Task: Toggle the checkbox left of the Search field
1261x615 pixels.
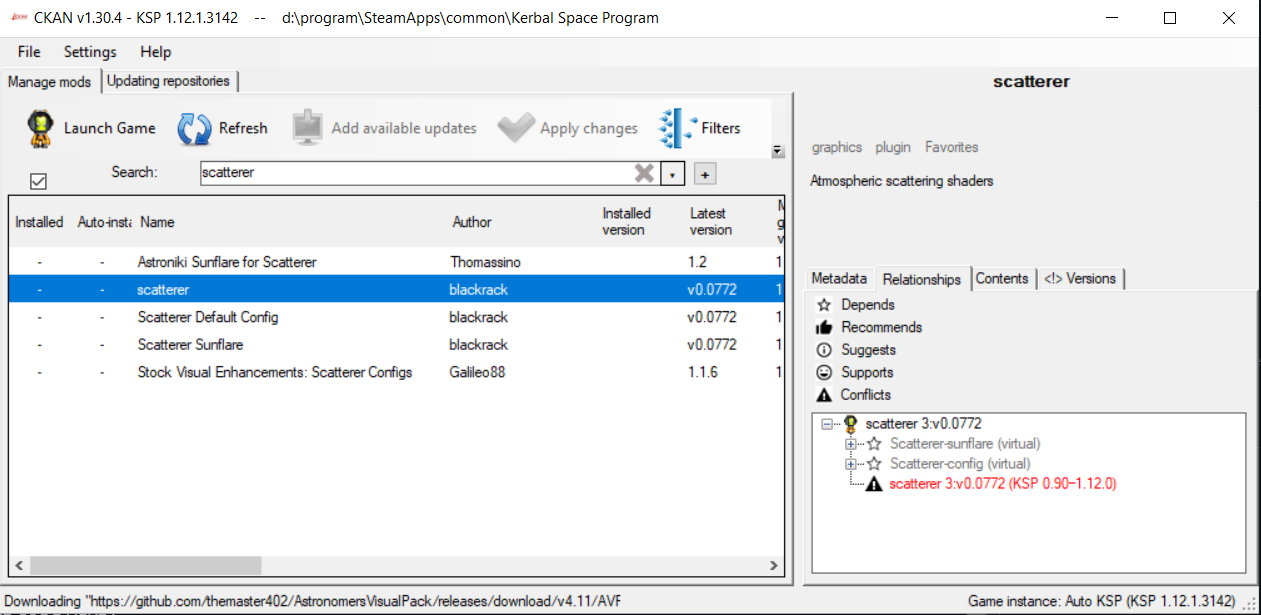Action: (x=38, y=181)
